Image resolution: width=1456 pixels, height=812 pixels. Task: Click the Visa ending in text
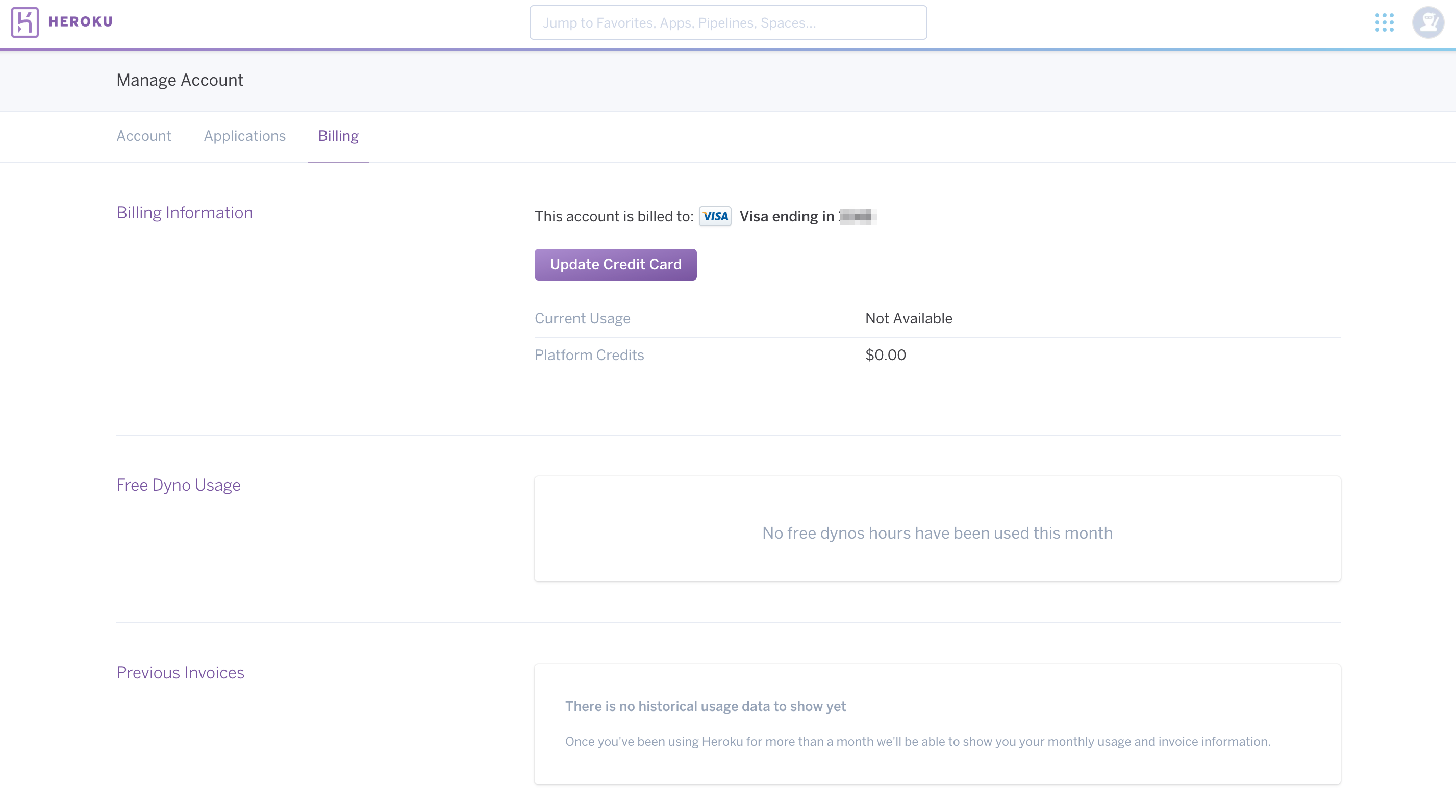click(x=787, y=216)
